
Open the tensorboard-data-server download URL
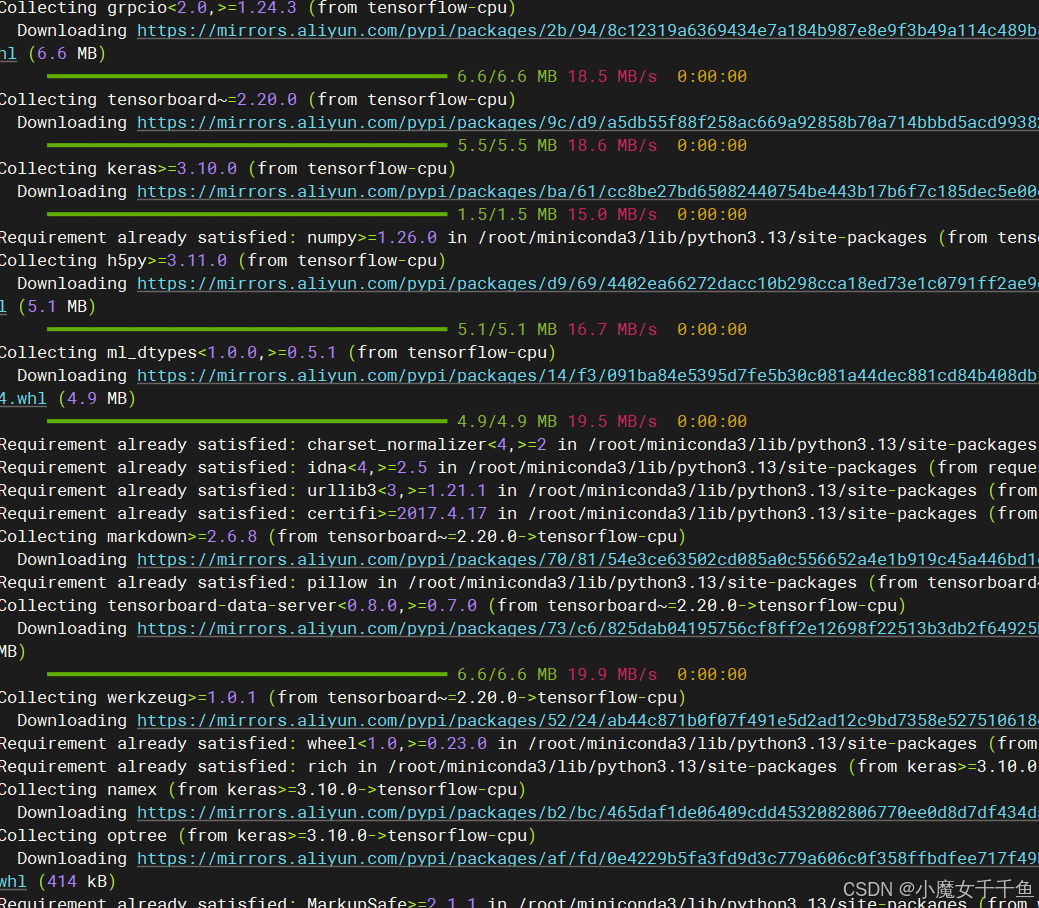[588, 628]
